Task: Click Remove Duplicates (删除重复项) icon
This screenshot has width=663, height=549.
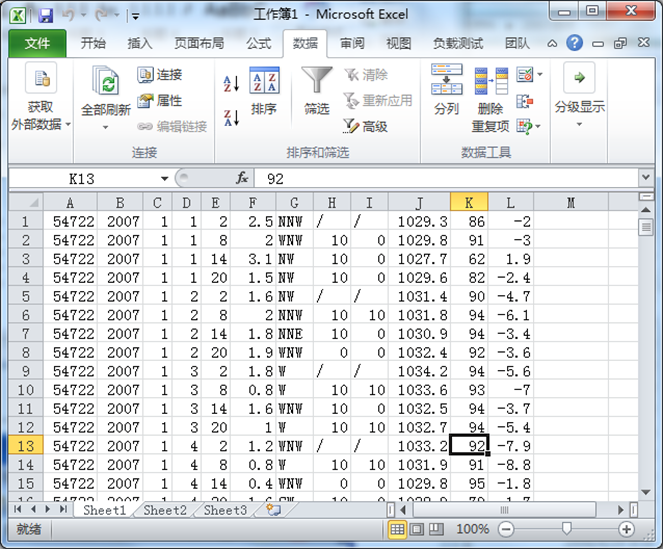Action: (x=490, y=90)
